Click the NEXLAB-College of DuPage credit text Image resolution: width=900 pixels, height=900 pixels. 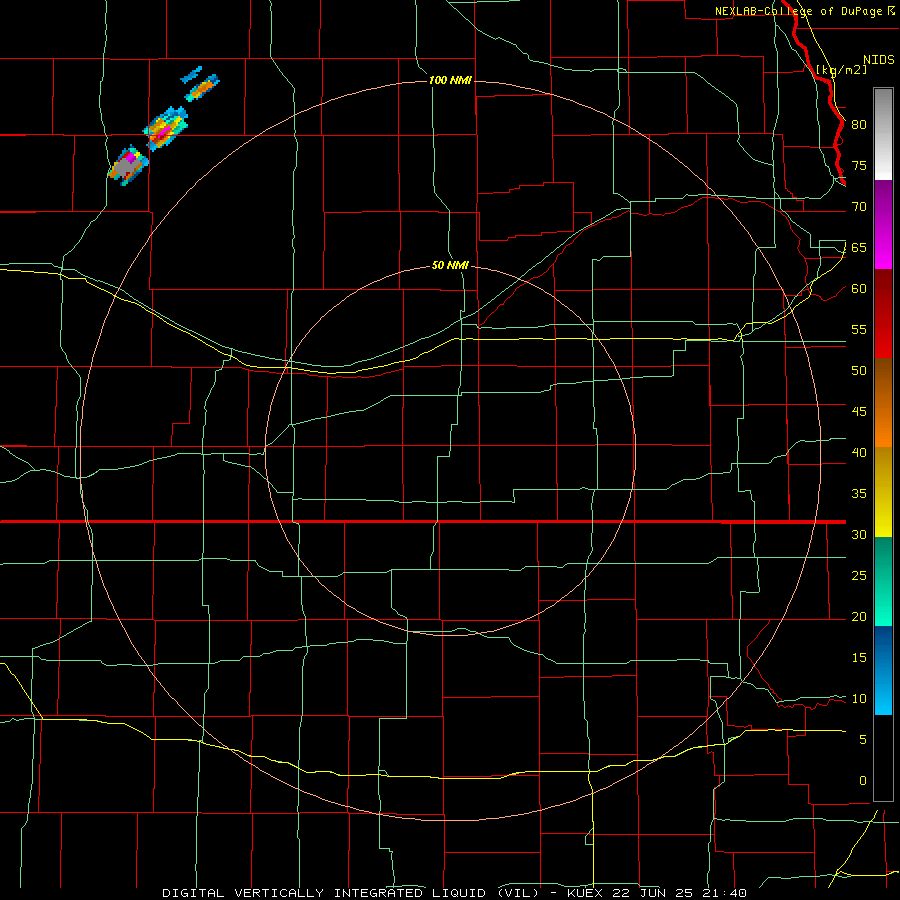click(804, 11)
